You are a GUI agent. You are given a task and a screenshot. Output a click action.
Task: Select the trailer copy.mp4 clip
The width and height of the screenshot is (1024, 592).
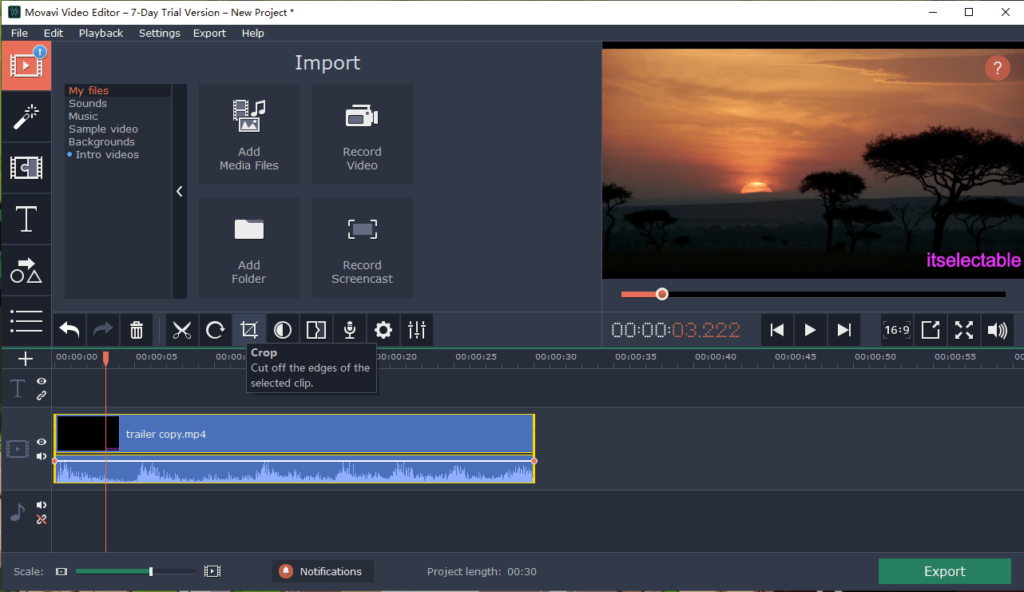click(294, 434)
